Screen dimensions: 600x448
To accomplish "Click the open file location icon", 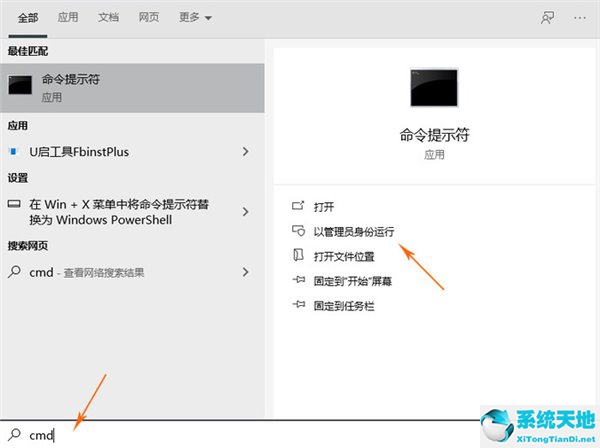I will (298, 255).
